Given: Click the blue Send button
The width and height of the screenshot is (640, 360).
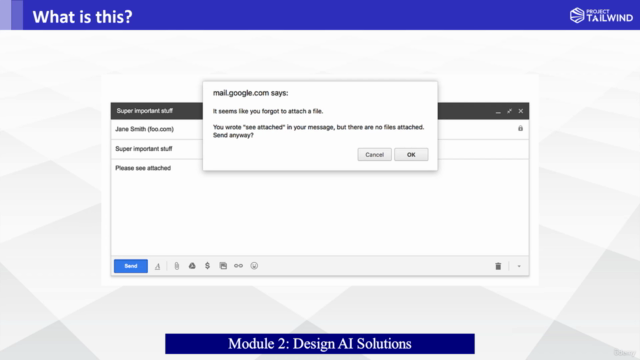Looking at the screenshot, I should click(x=131, y=266).
